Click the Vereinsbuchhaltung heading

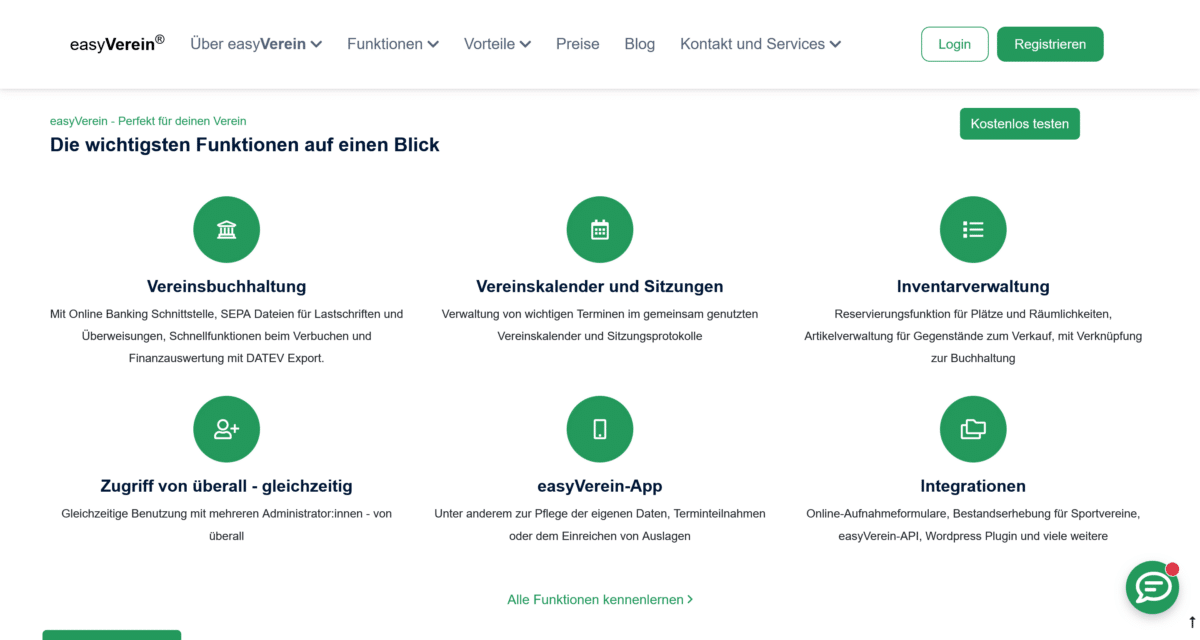tap(226, 287)
